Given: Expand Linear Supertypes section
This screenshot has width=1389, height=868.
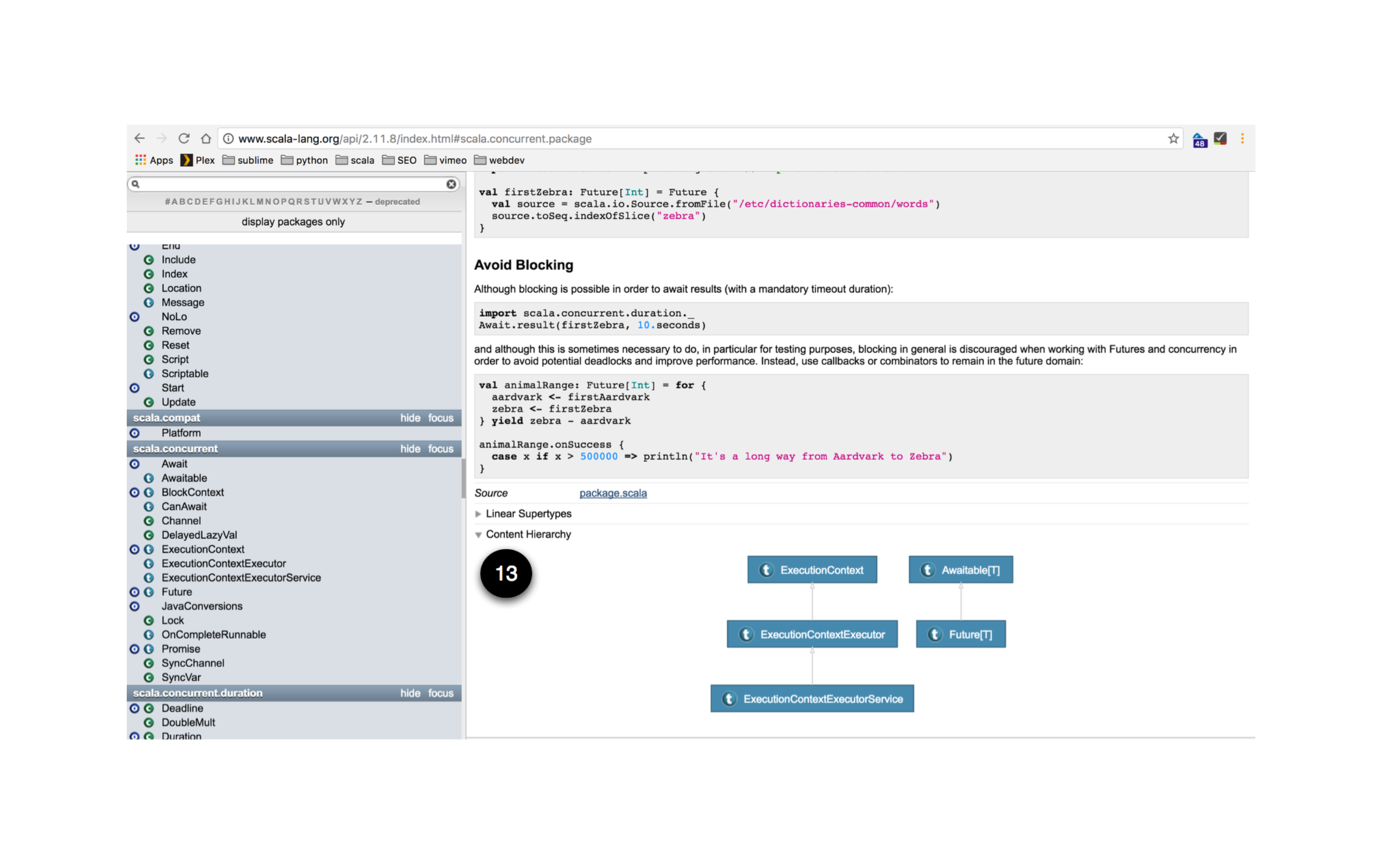Looking at the screenshot, I should (x=528, y=514).
